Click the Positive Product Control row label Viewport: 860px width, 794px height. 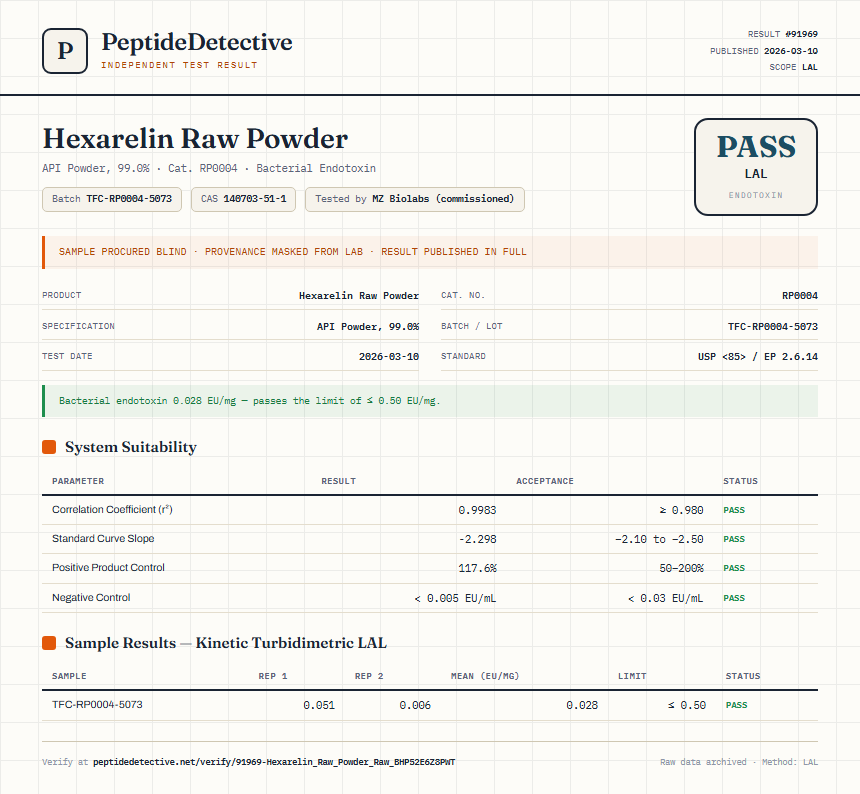pyautogui.click(x=108, y=568)
